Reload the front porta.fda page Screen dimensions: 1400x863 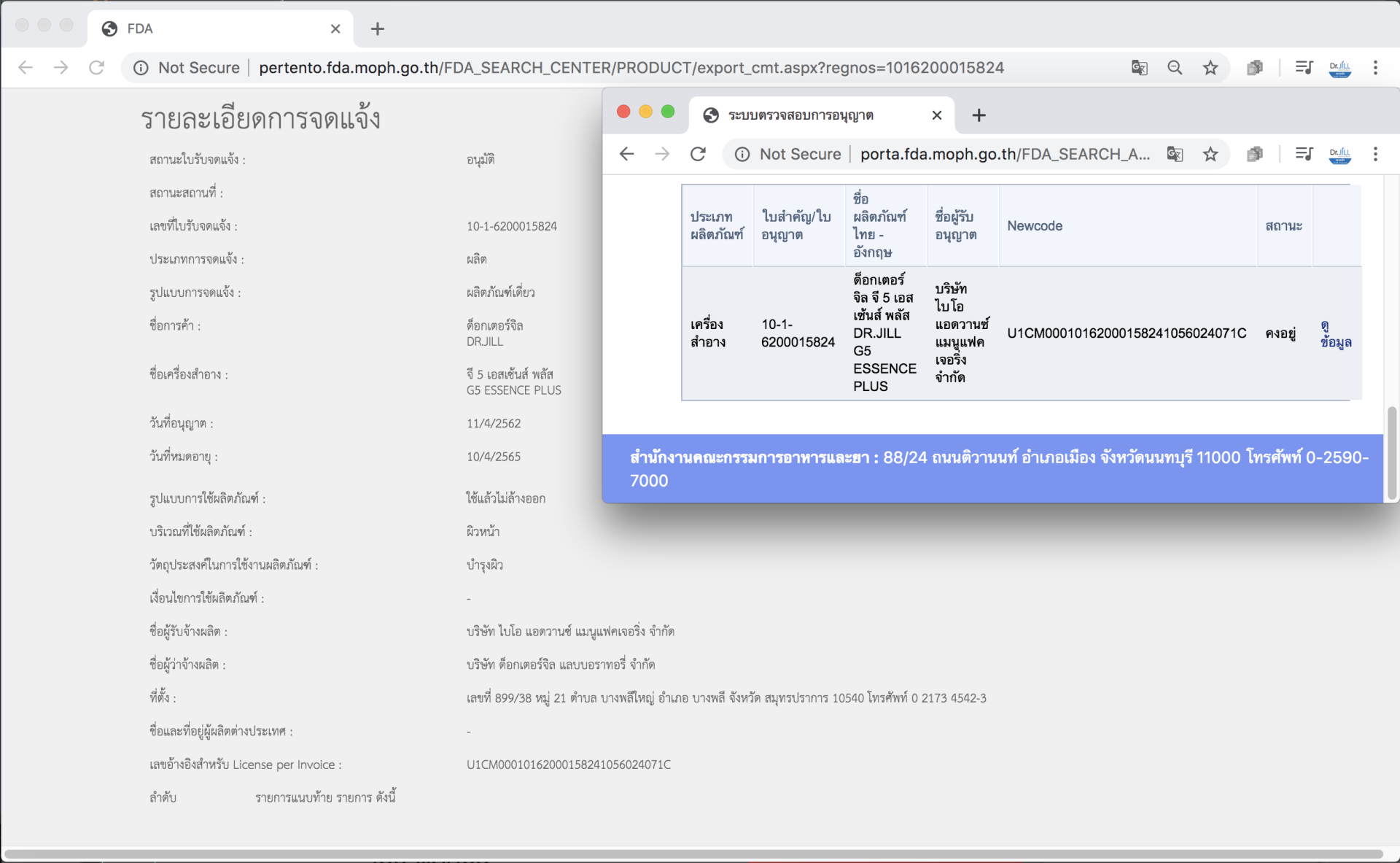[x=698, y=154]
